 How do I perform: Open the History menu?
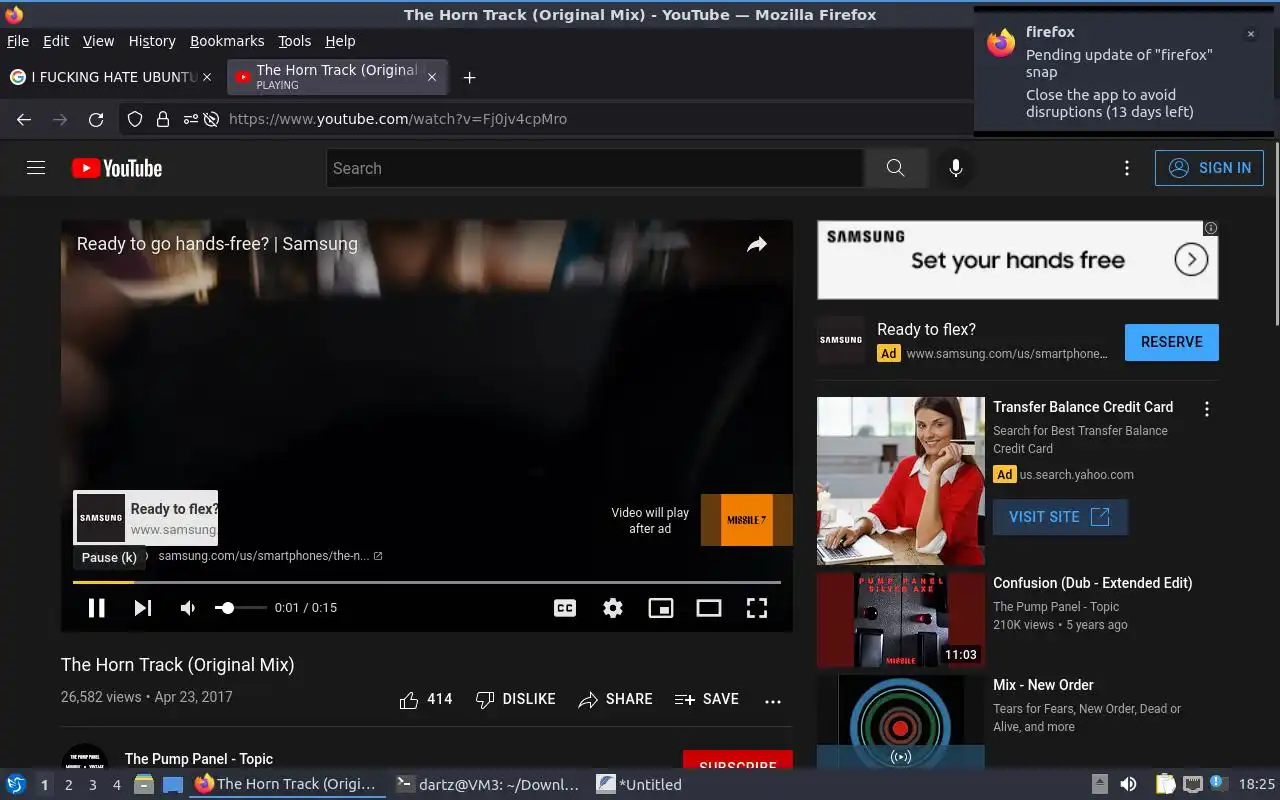tap(152, 41)
